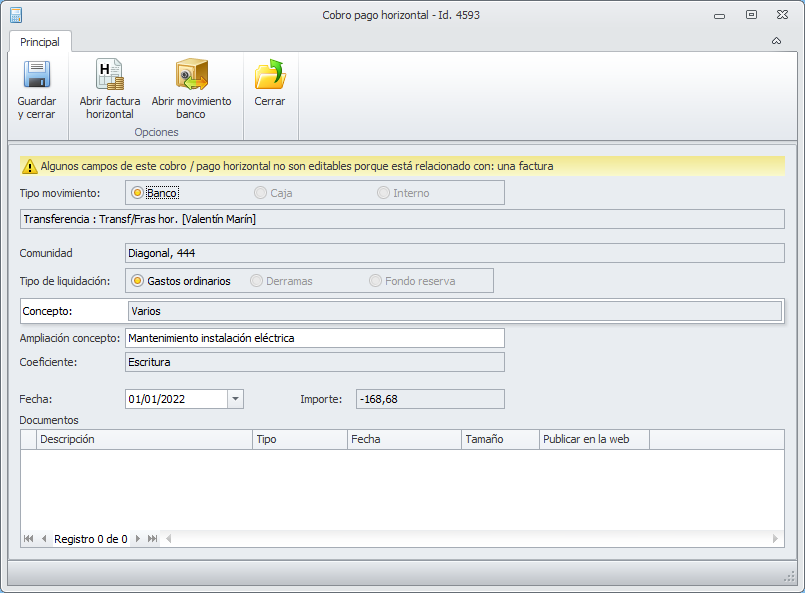Select the Banco radio button
This screenshot has width=805, height=593.
(x=138, y=193)
